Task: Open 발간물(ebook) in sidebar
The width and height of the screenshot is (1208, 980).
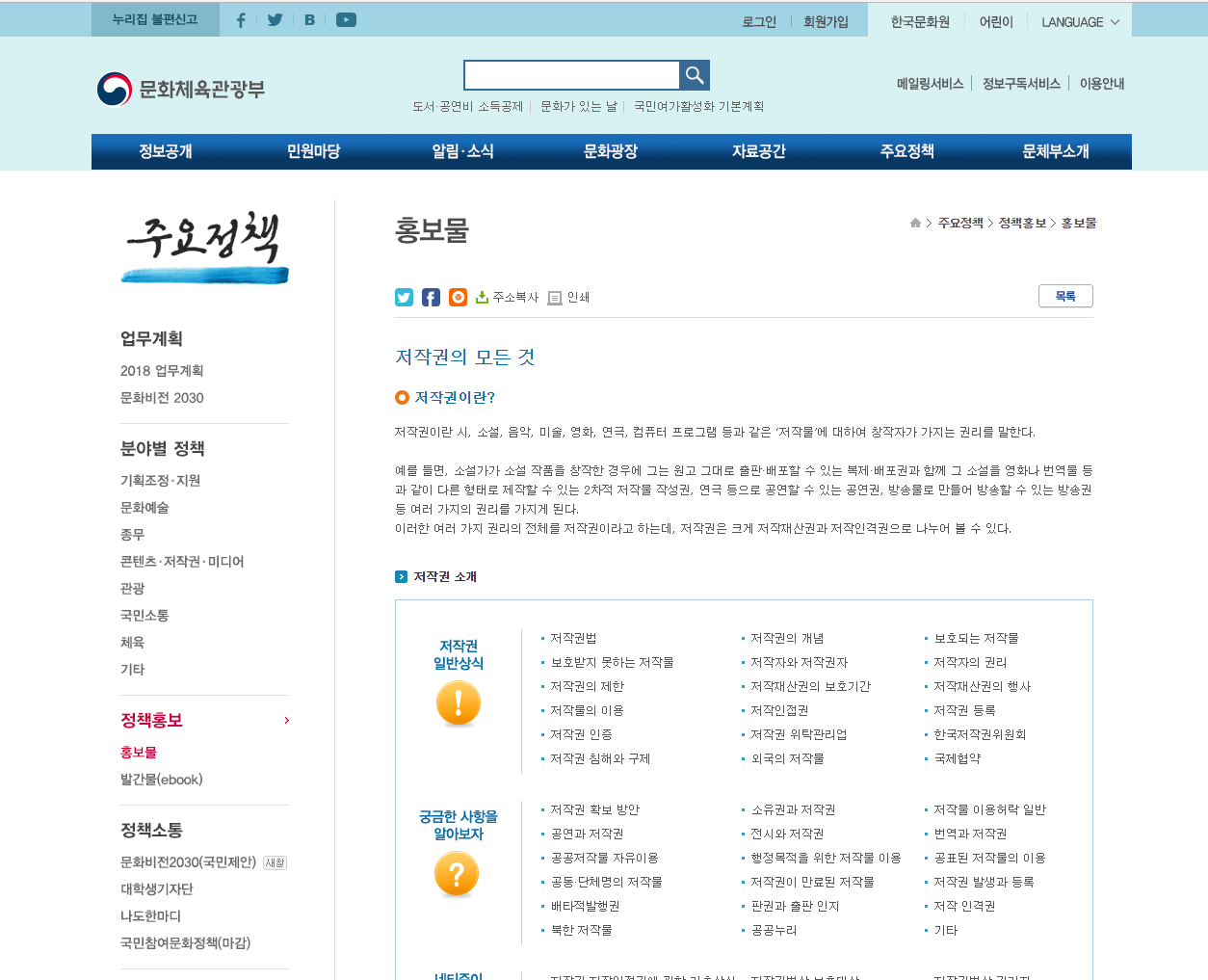Action: pos(161,780)
